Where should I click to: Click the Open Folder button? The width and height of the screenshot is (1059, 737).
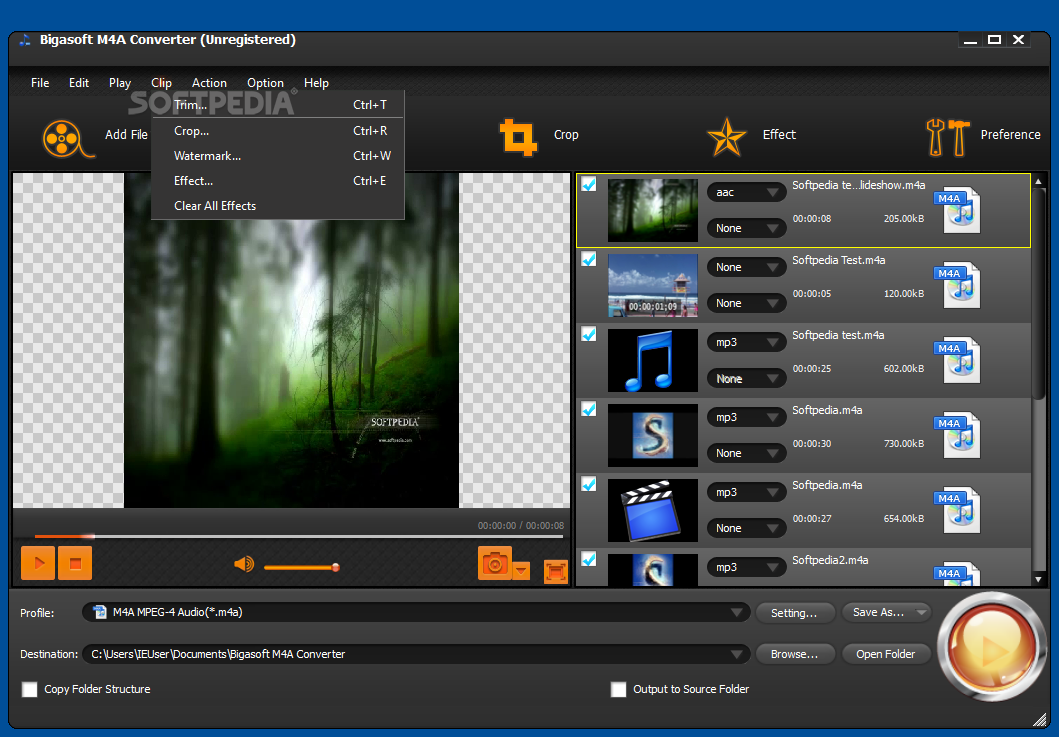[x=885, y=654]
